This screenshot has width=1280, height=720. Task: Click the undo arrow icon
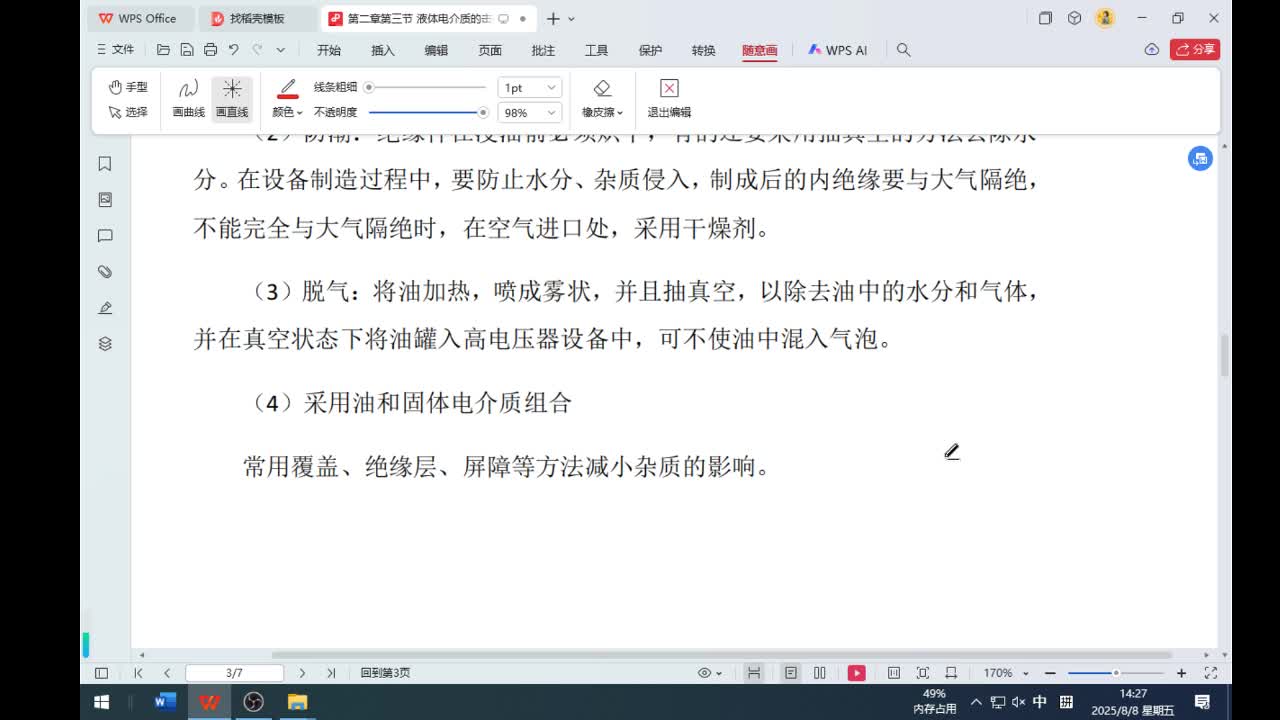[x=233, y=49]
